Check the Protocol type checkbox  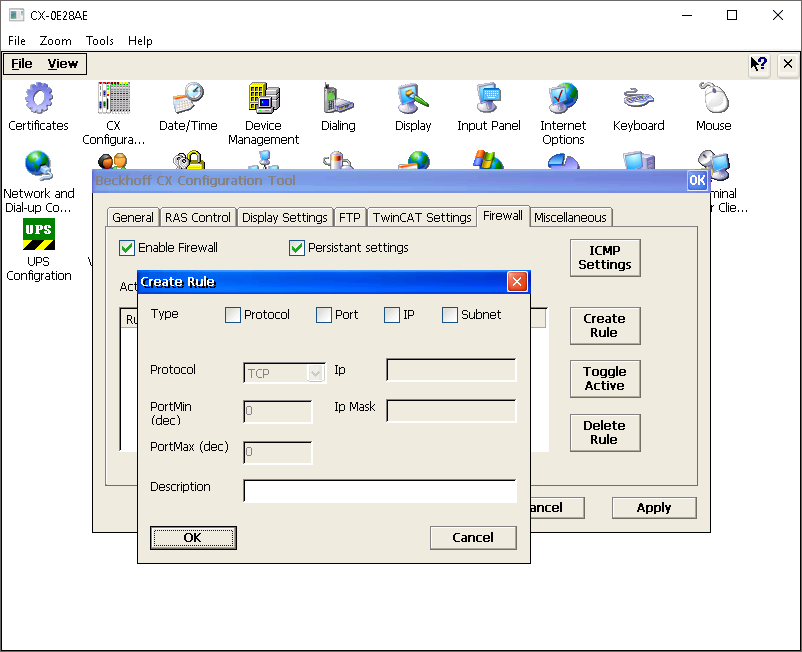233,314
